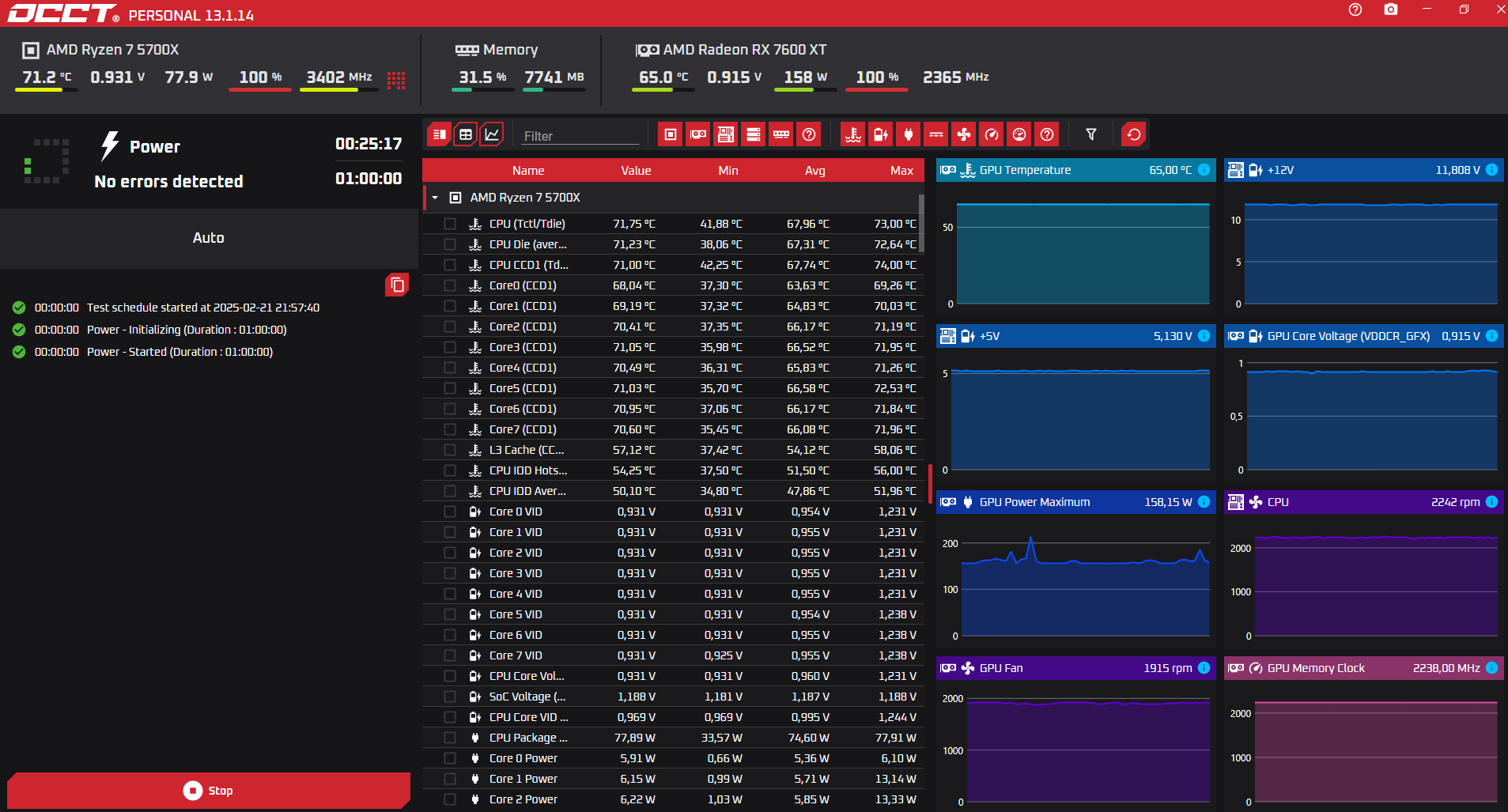The height and width of the screenshot is (812, 1508).
Task: Show info for GPU Fan graph
Action: (1204, 668)
